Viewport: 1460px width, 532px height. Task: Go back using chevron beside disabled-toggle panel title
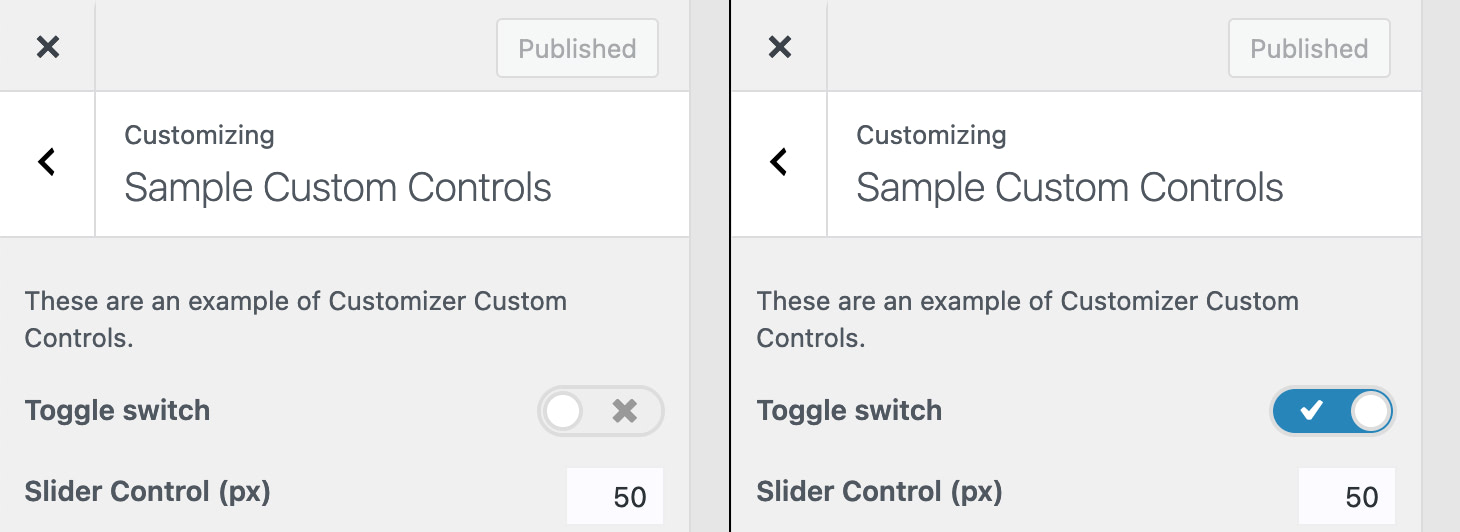point(47,162)
